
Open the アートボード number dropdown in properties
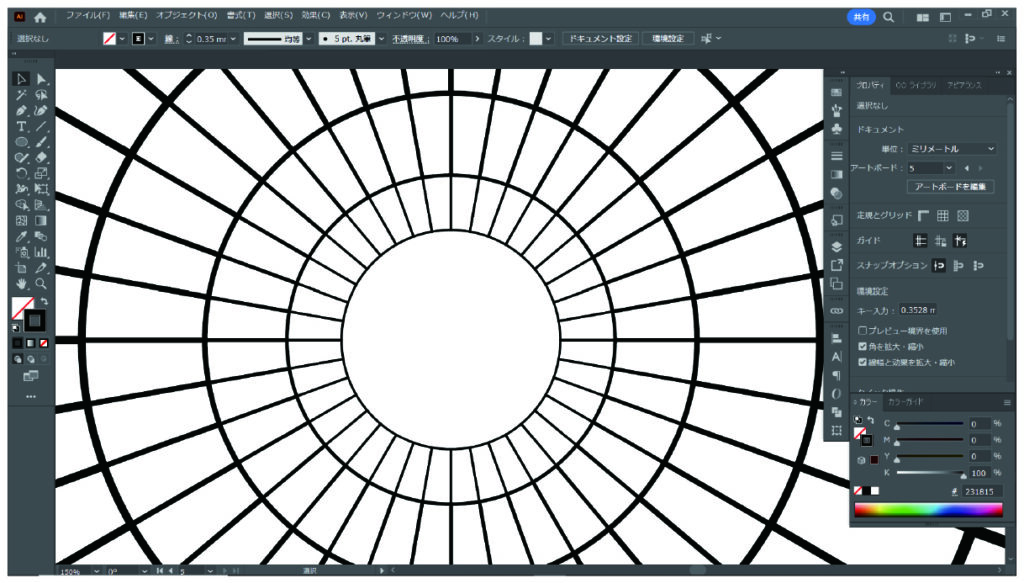949,168
